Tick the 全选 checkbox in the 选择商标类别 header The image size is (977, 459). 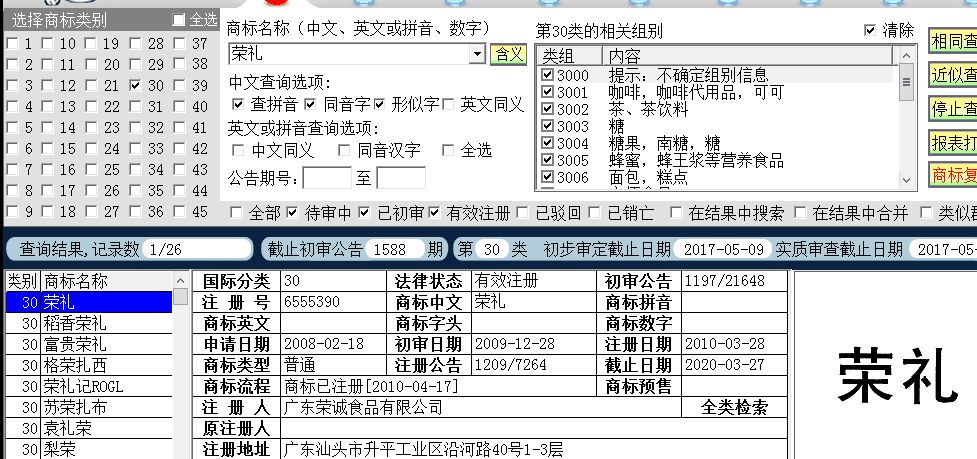[x=179, y=20]
